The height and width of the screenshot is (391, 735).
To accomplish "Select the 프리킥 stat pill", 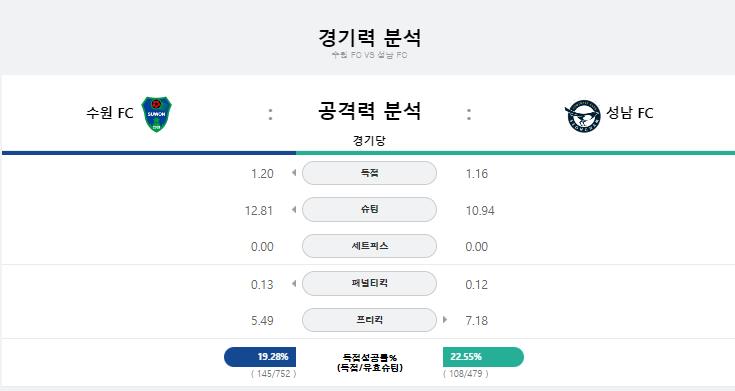I will click(x=369, y=320).
